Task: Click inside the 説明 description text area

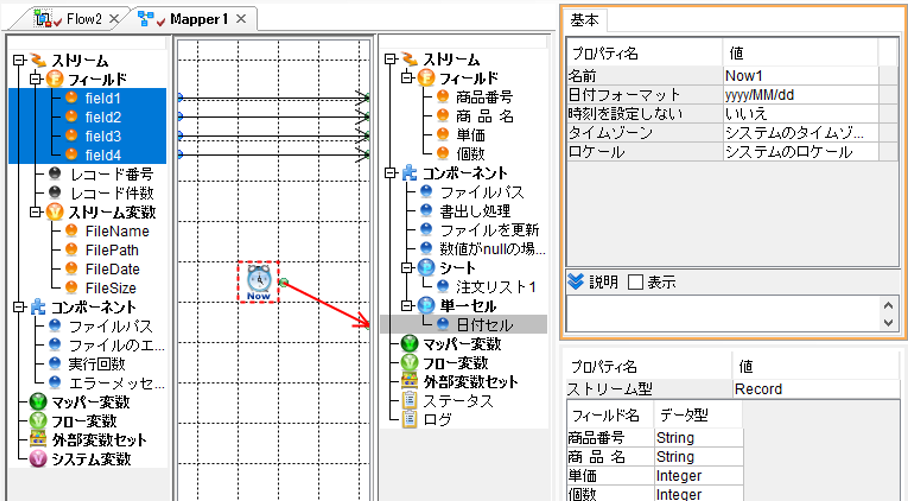Action: 724,313
